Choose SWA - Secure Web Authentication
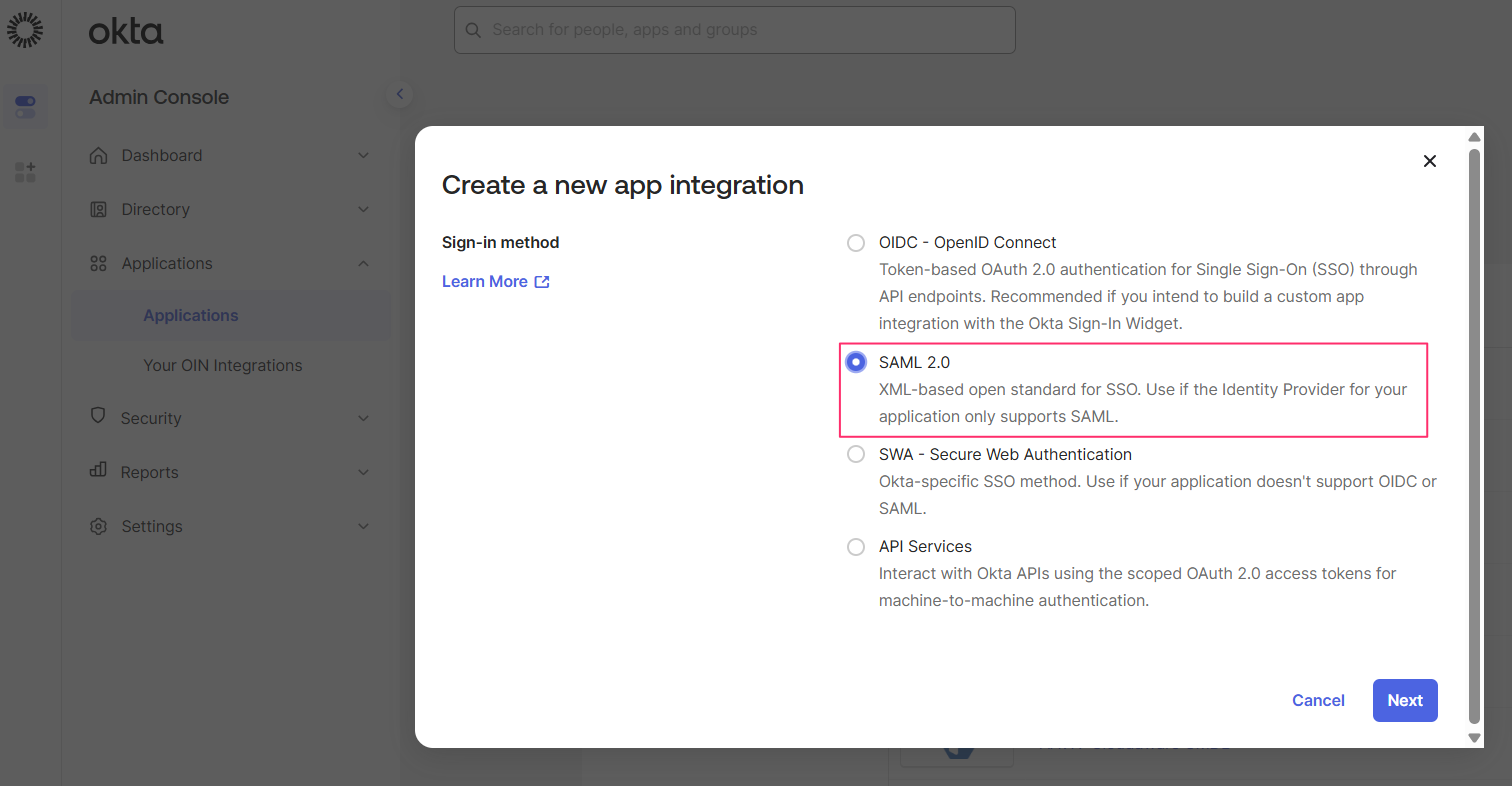 855,453
